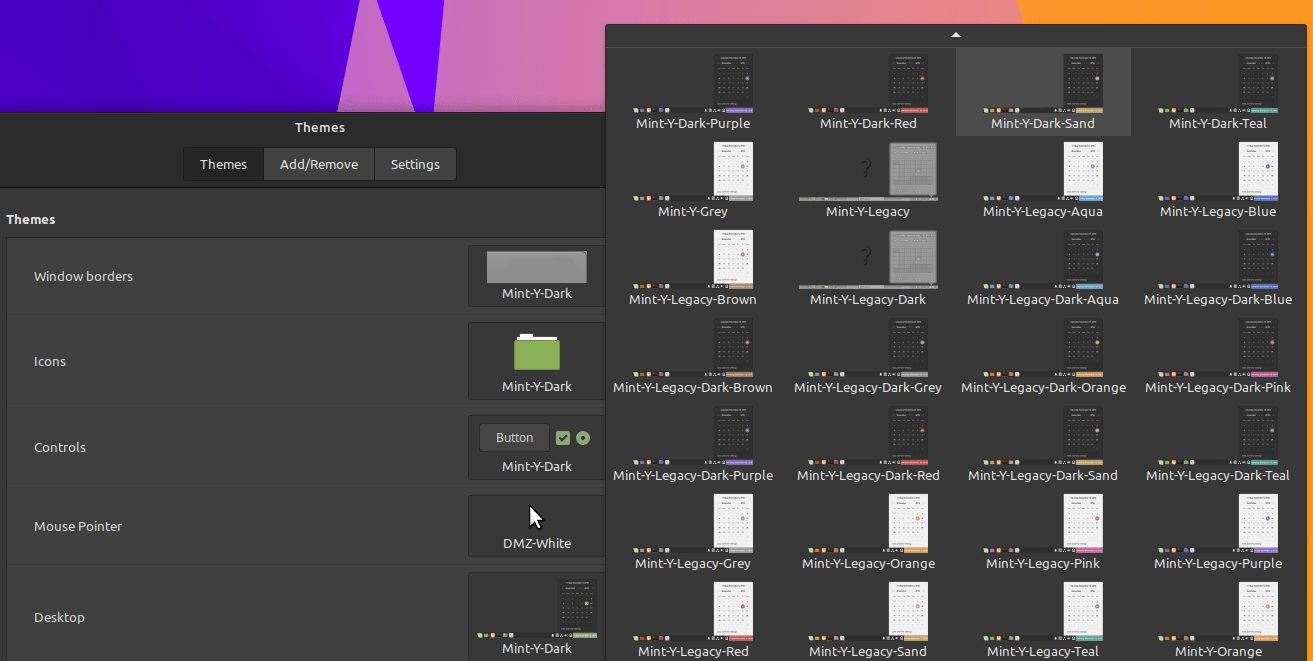Viewport: 1313px width, 661px height.
Task: Pick the Mint-Y-Orange theme preview
Action: tap(1218, 620)
